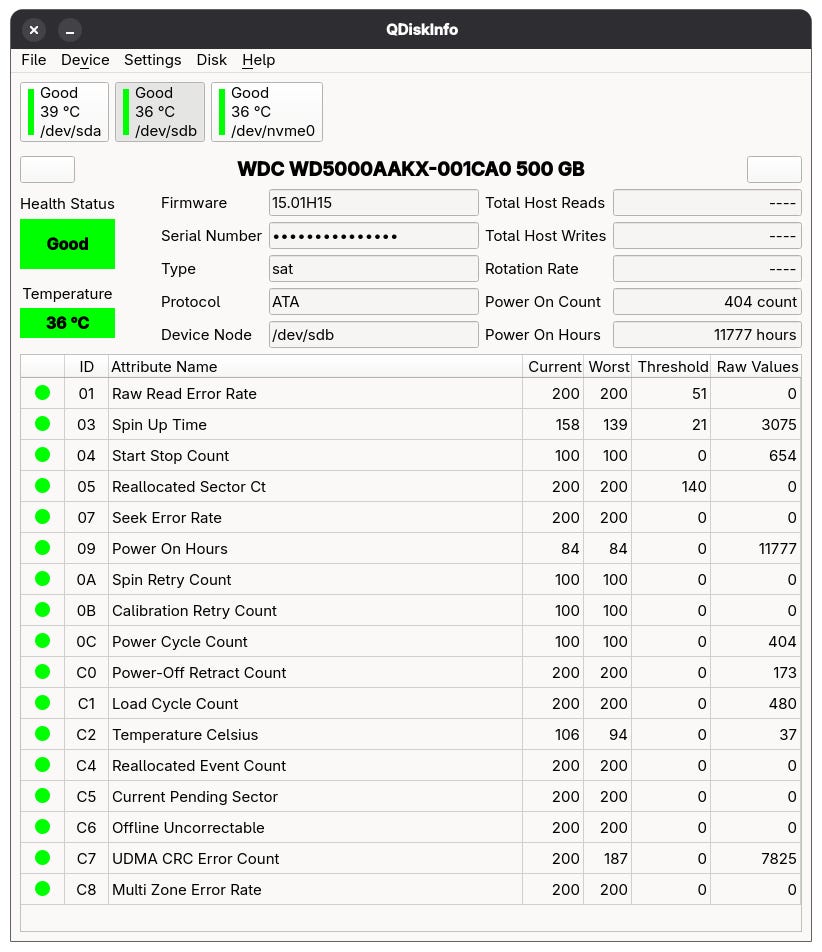Screen dimensions: 822x952
Task: Click green status dot for Temperature Celsius
Action: coord(42,733)
